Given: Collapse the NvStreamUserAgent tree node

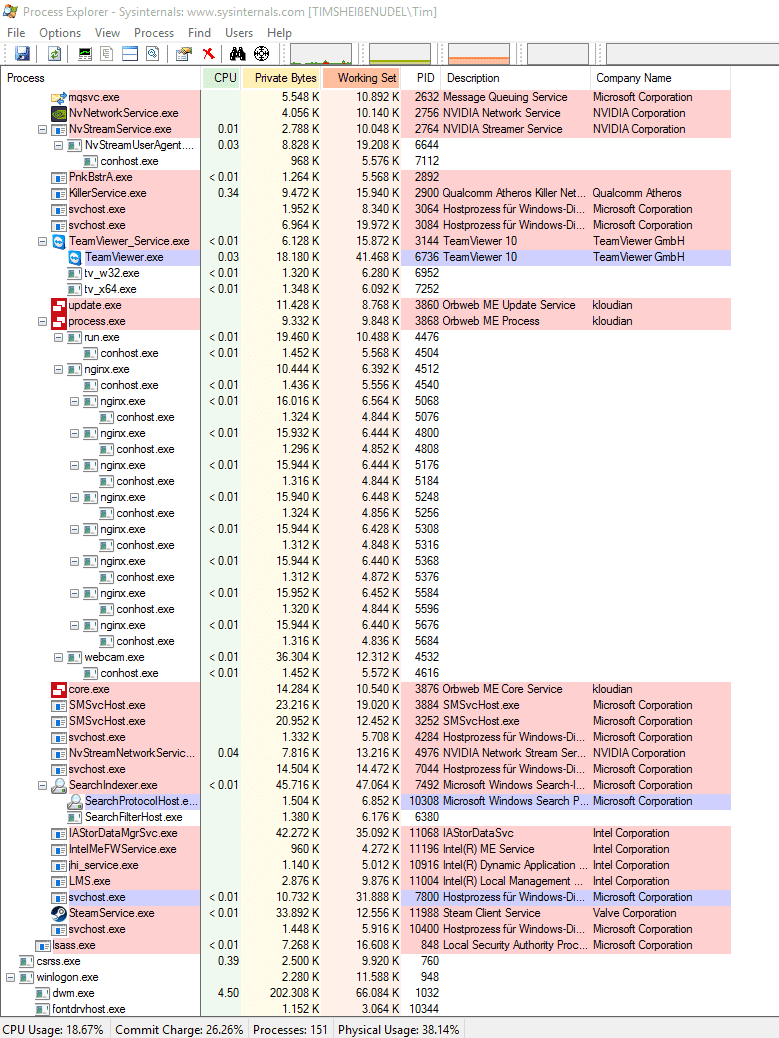Looking at the screenshot, I should coord(58,146).
